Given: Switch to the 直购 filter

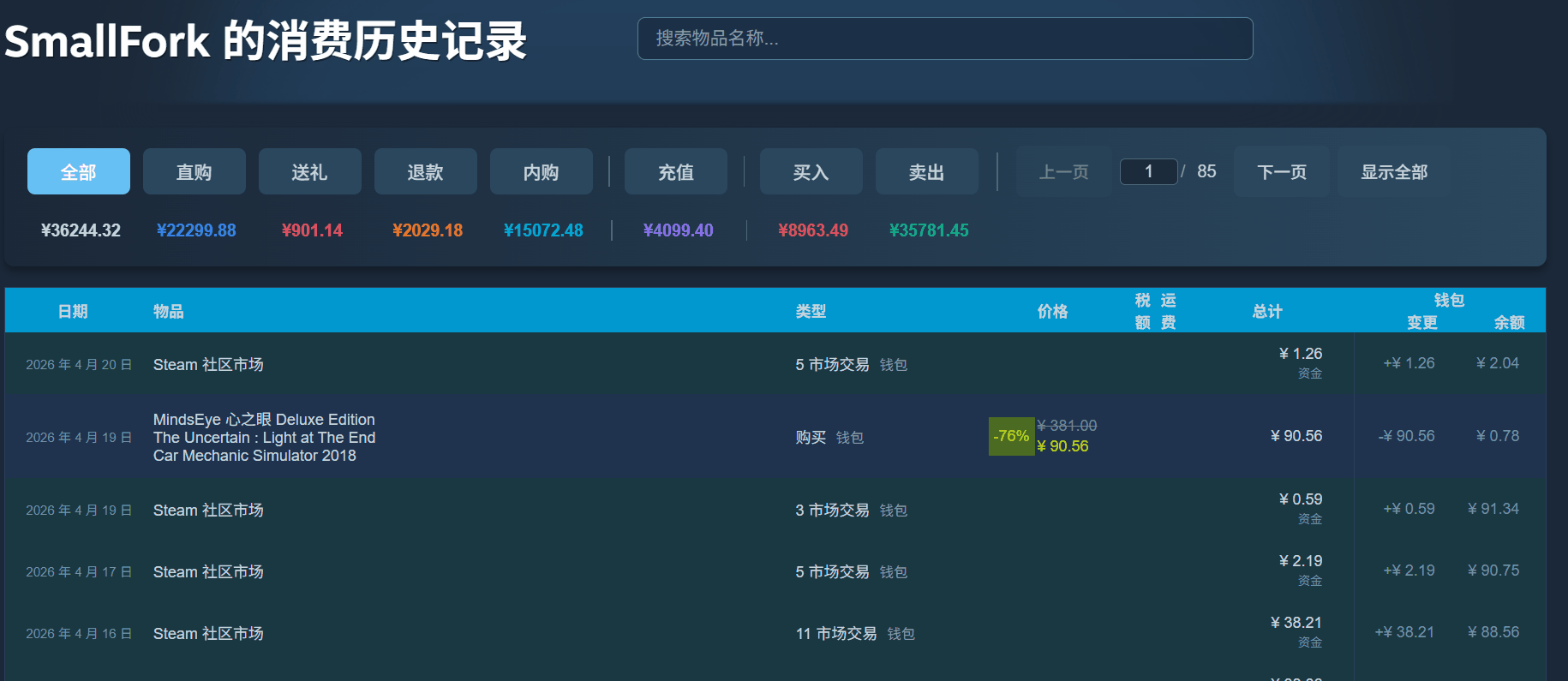Looking at the screenshot, I should click(194, 172).
